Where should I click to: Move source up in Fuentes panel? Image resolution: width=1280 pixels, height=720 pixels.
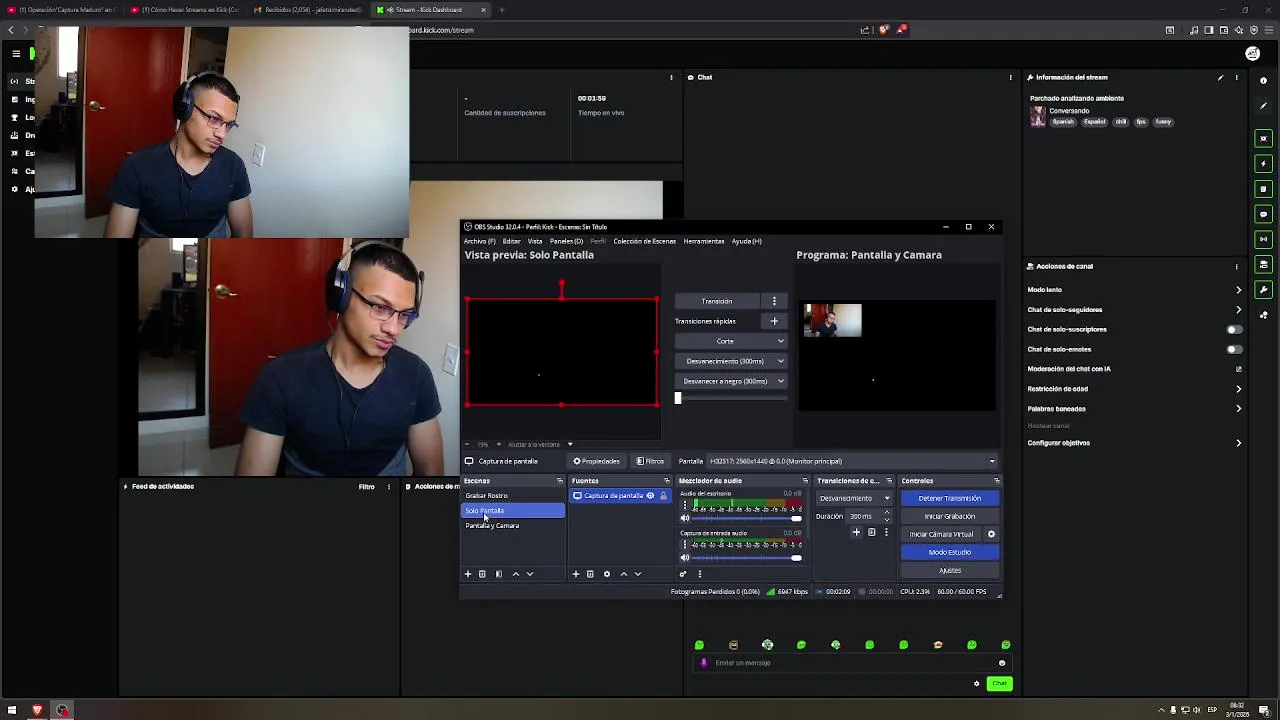pos(623,574)
